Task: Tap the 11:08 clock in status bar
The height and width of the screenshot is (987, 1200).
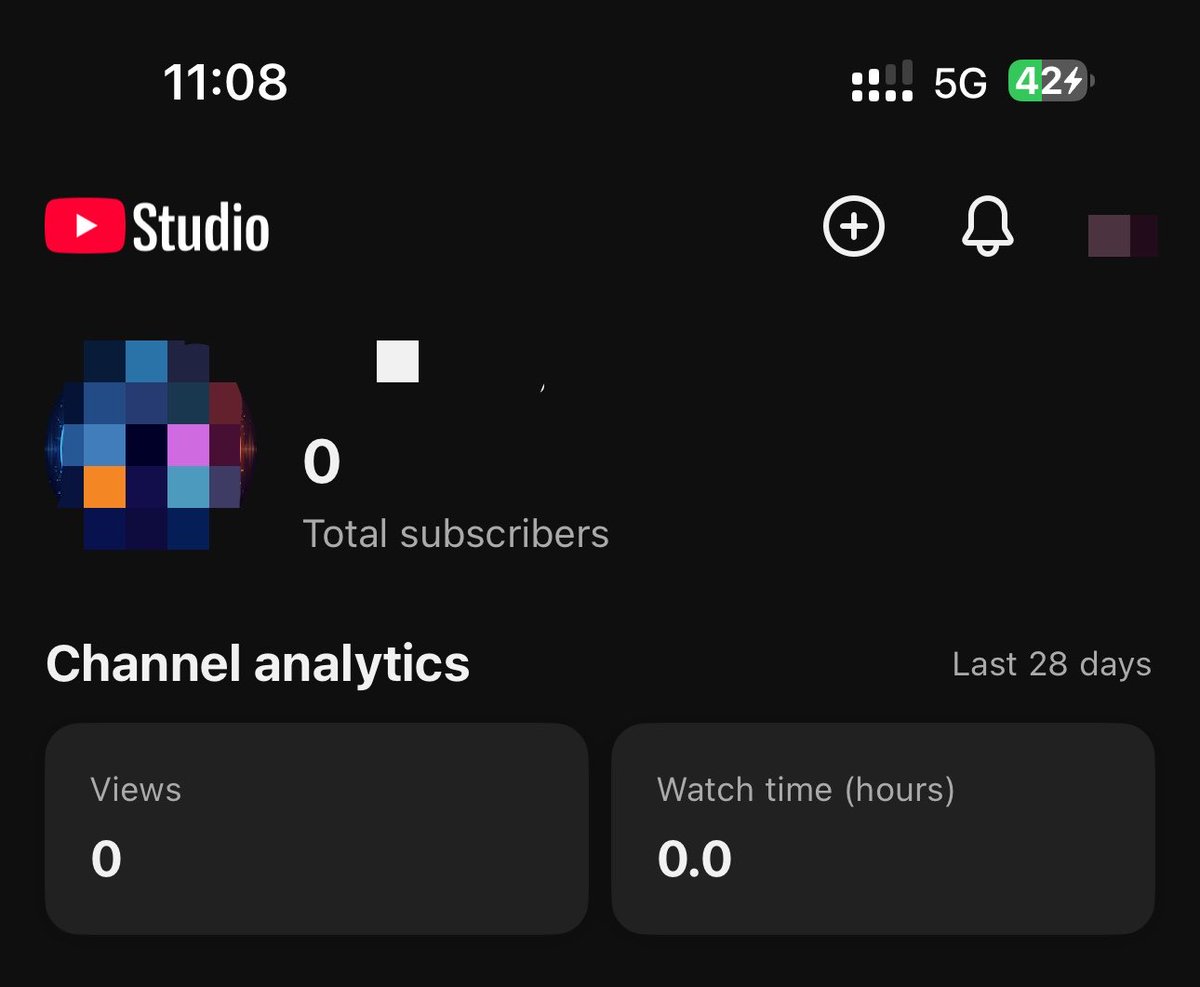Action: [x=225, y=82]
